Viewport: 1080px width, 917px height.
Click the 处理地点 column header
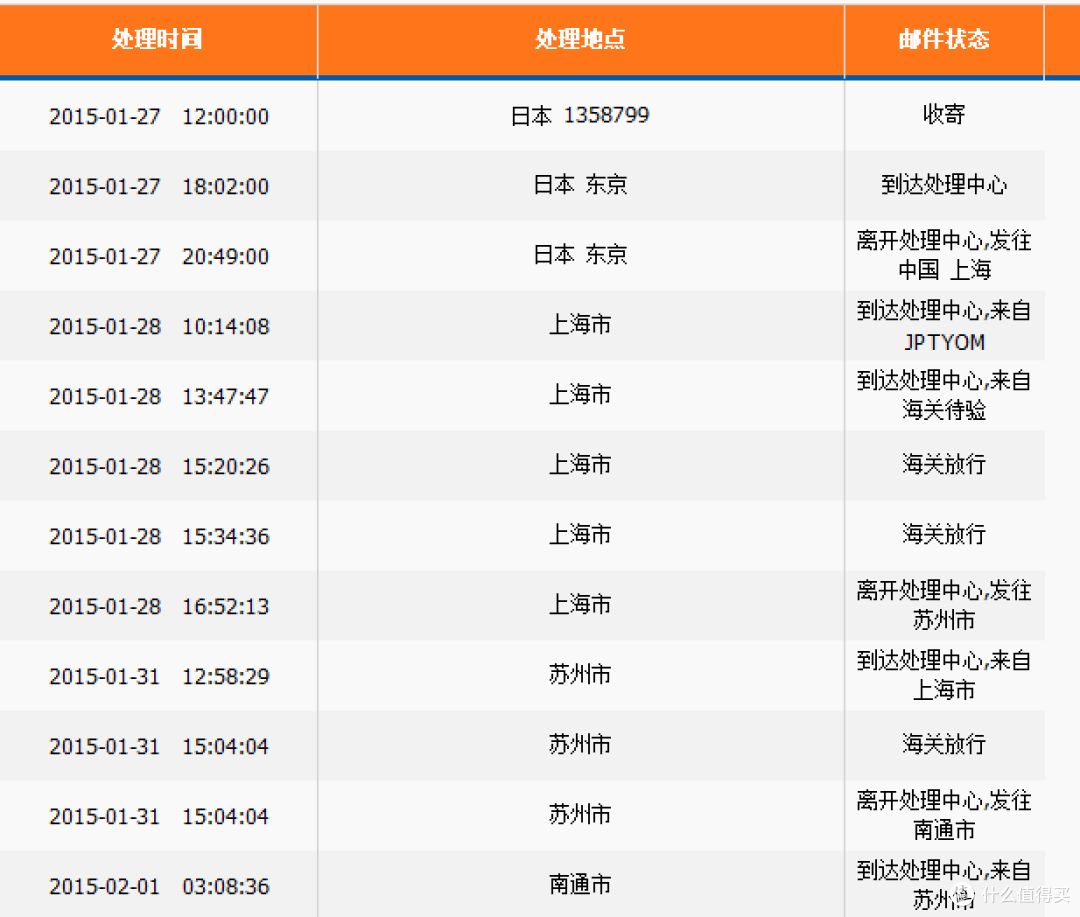click(581, 39)
